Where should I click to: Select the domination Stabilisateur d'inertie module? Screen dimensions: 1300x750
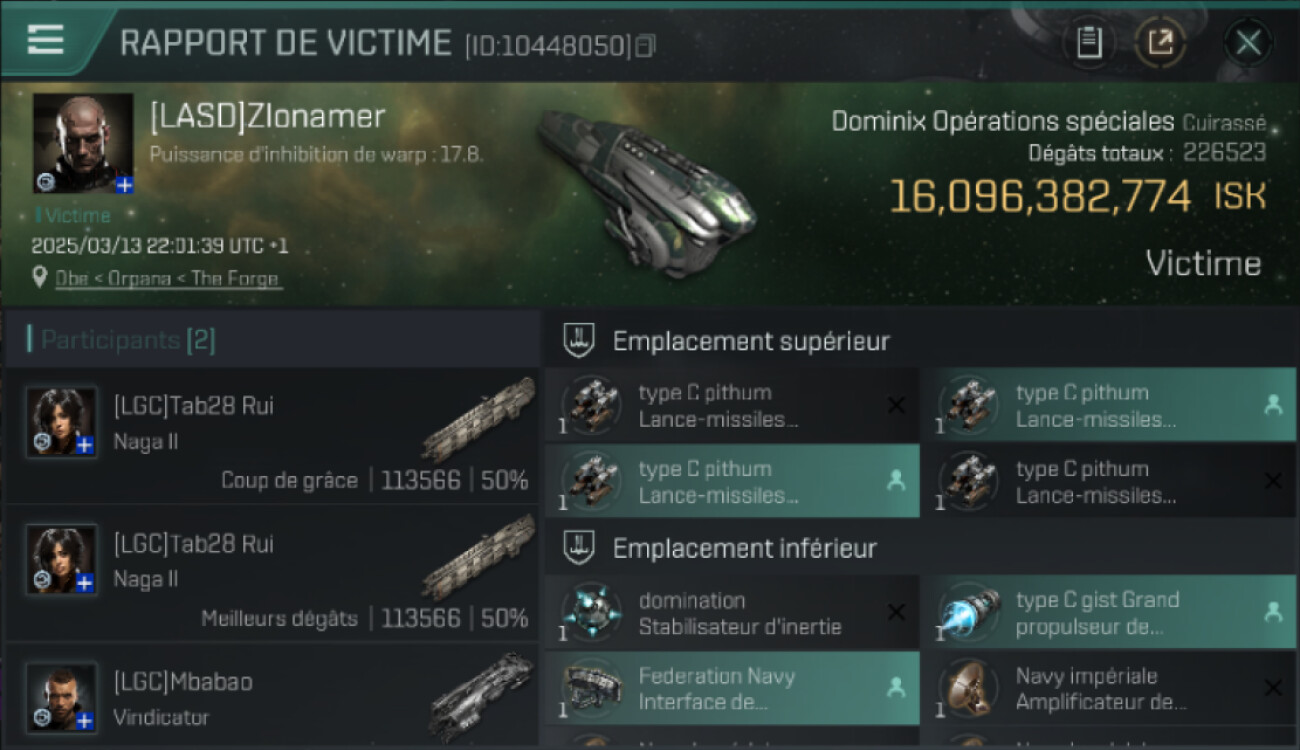732,613
